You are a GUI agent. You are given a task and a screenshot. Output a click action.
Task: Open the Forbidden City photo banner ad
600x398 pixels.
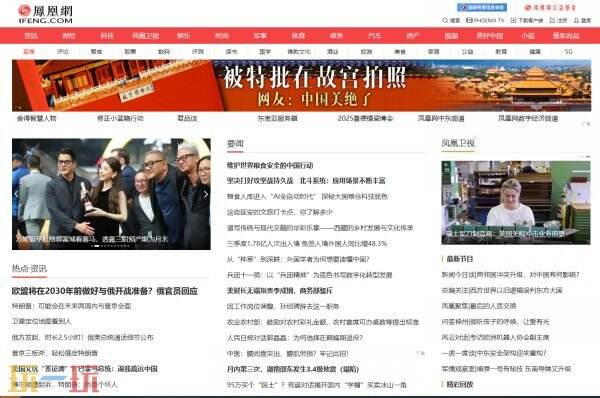(x=302, y=85)
